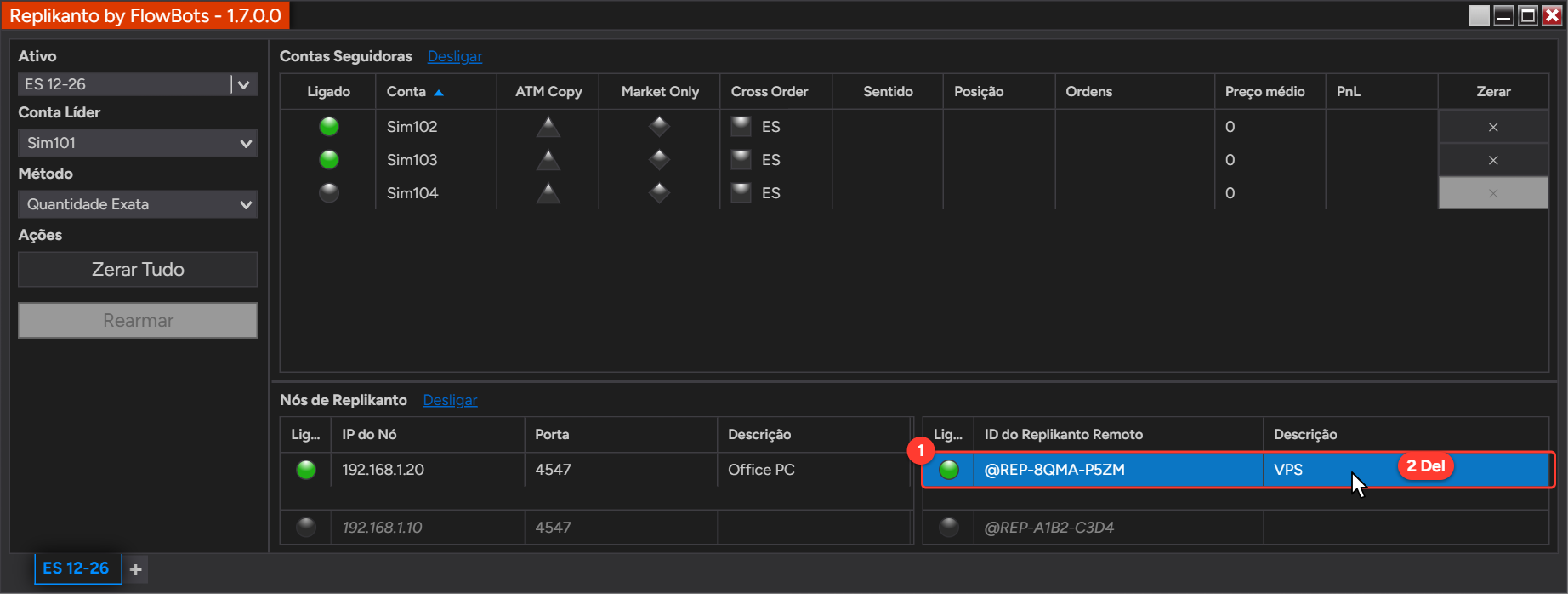Click the @REP-A1B2-C3D4 placeholder ID field

tap(1118, 528)
